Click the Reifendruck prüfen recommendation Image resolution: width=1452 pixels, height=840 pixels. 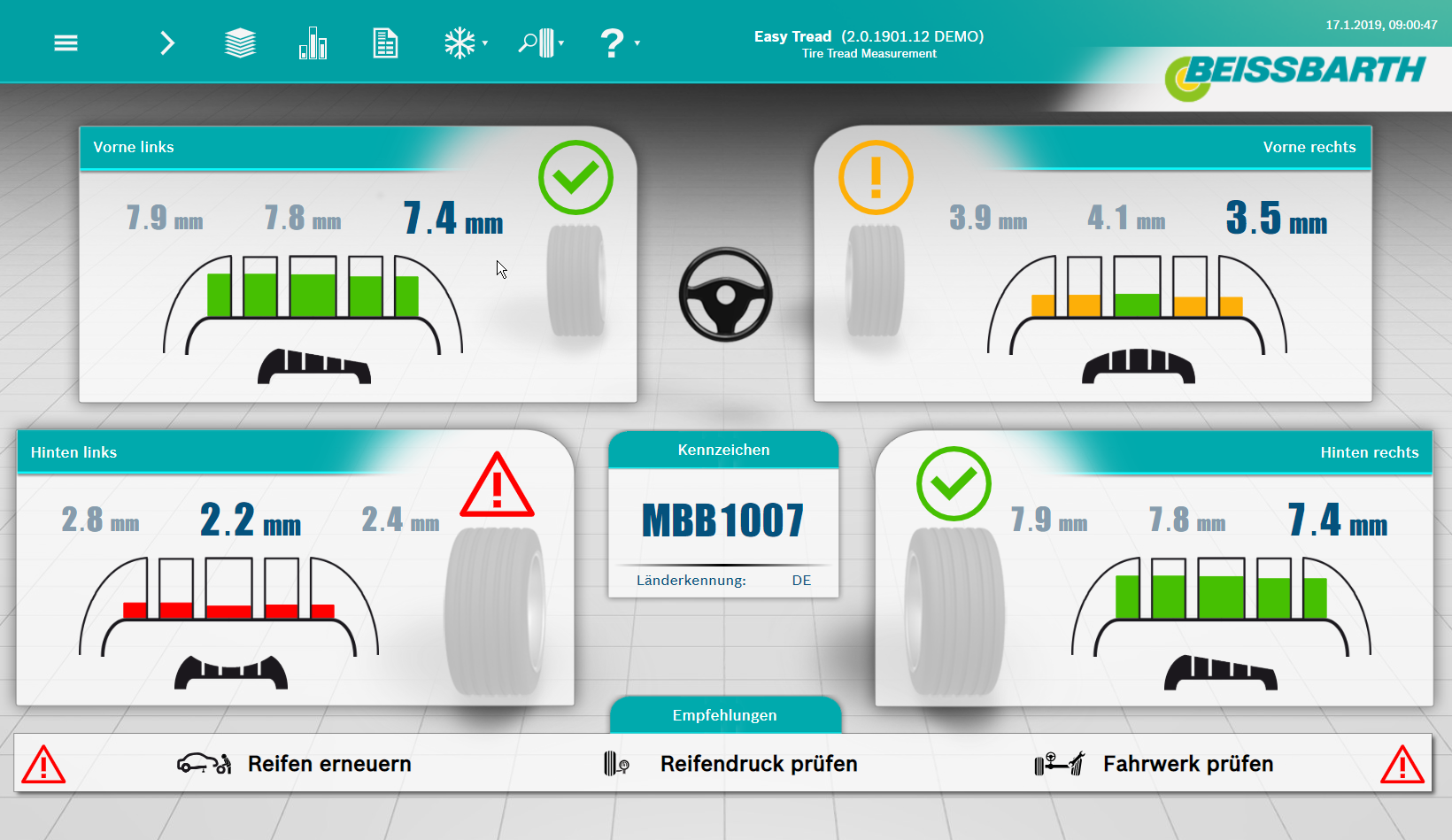758,764
